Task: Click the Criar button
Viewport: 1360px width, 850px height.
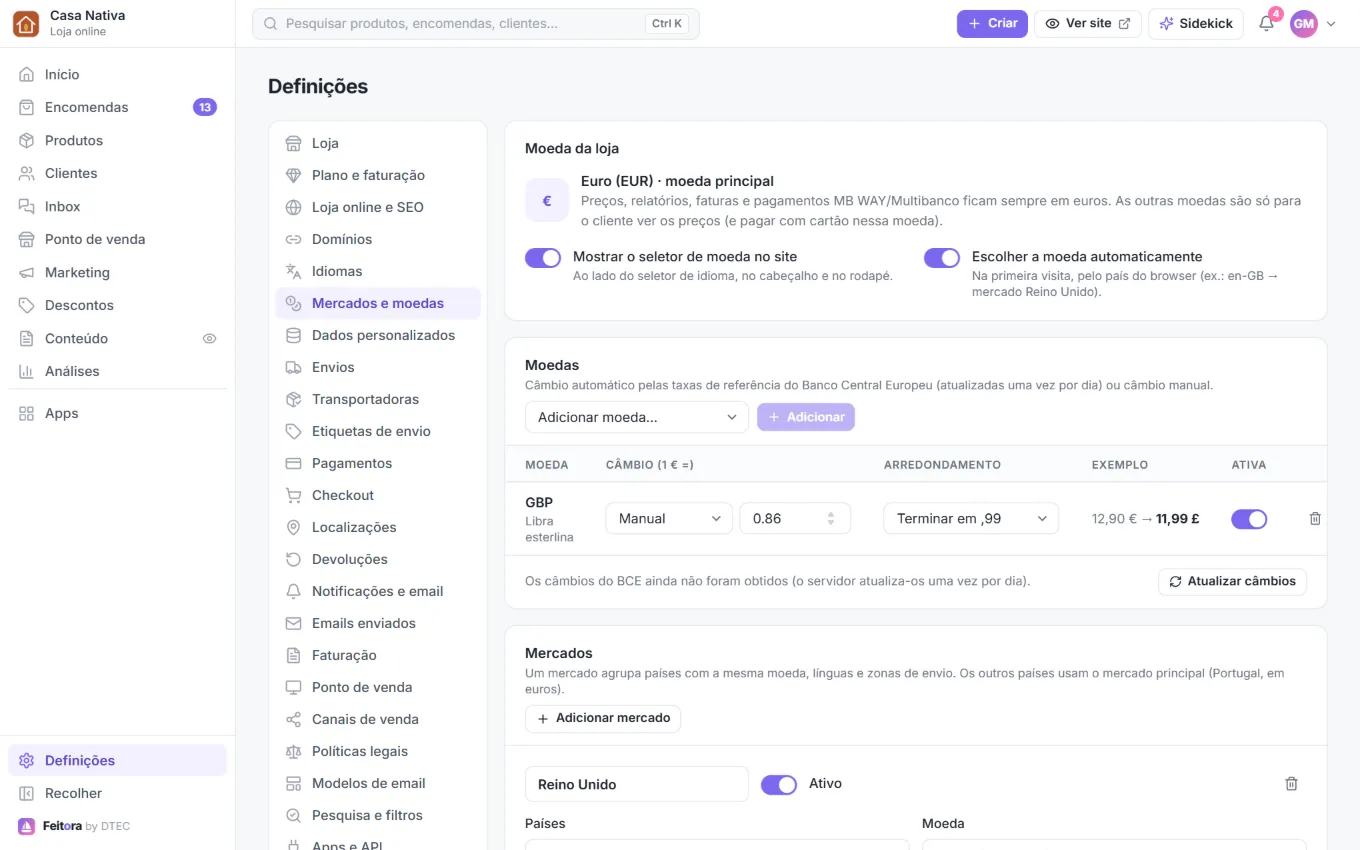Action: [x=992, y=24]
